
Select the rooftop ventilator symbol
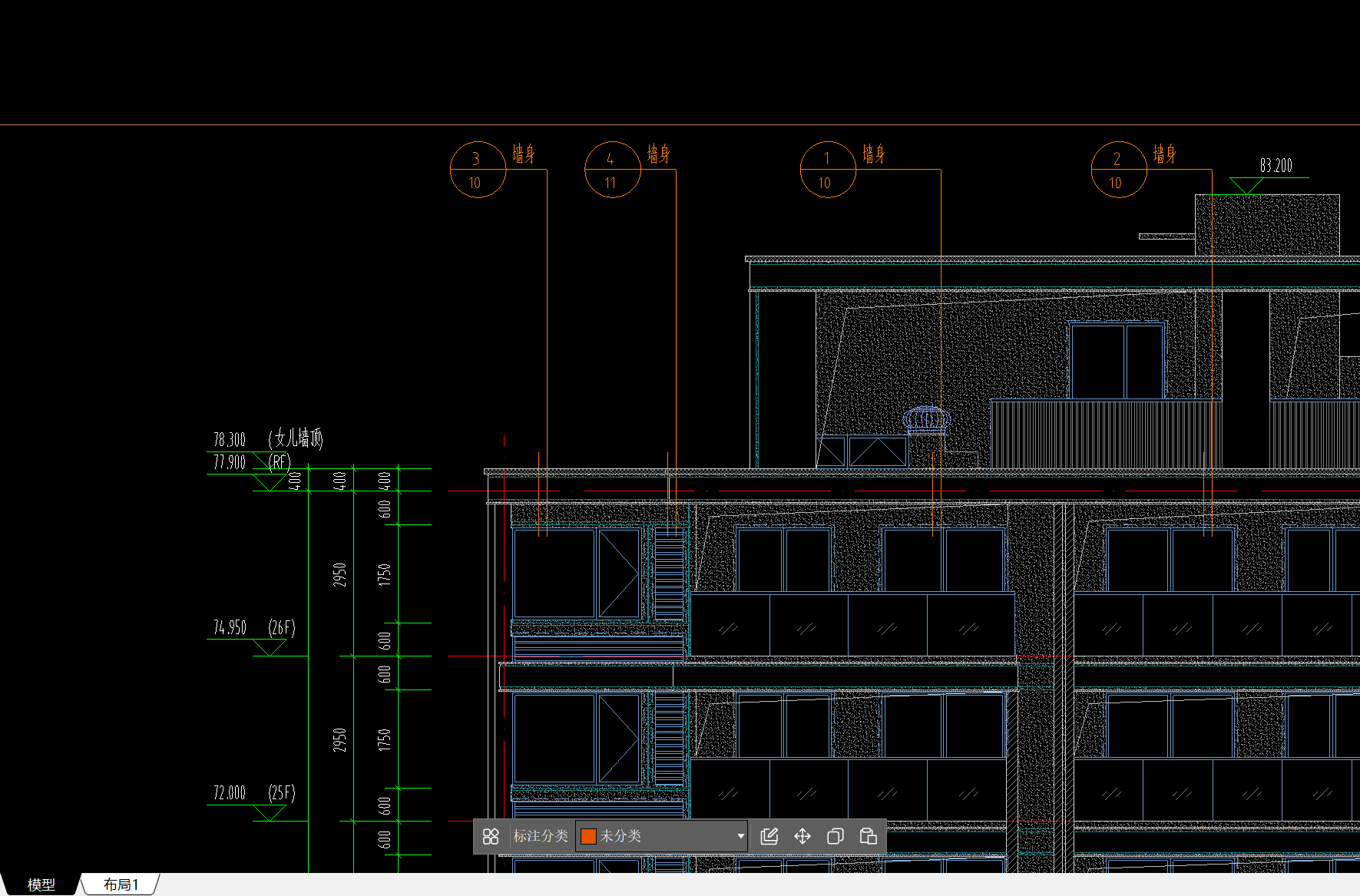click(x=927, y=421)
